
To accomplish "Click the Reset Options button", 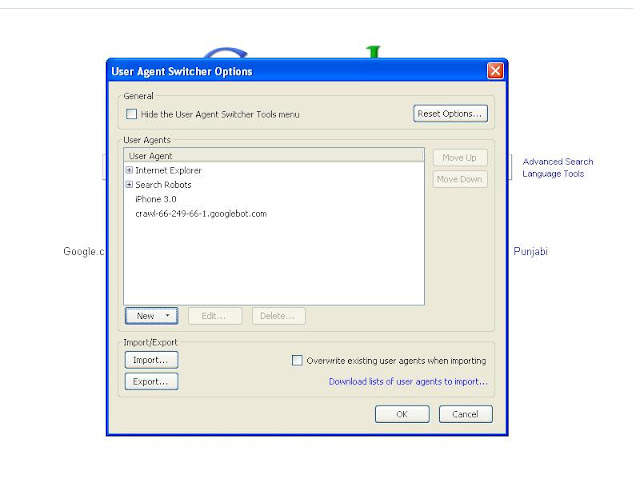I will point(450,113).
